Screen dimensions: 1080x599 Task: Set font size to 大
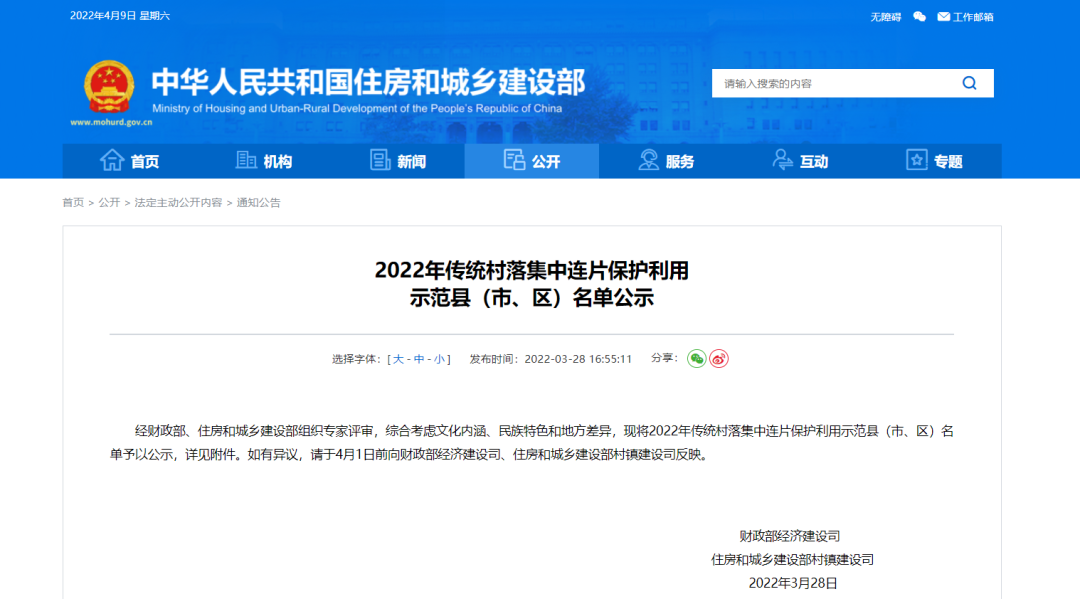coord(398,359)
